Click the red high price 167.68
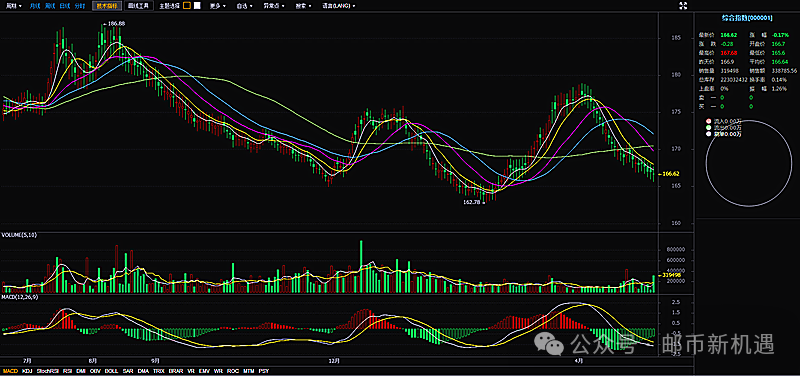 pyautogui.click(x=729, y=53)
